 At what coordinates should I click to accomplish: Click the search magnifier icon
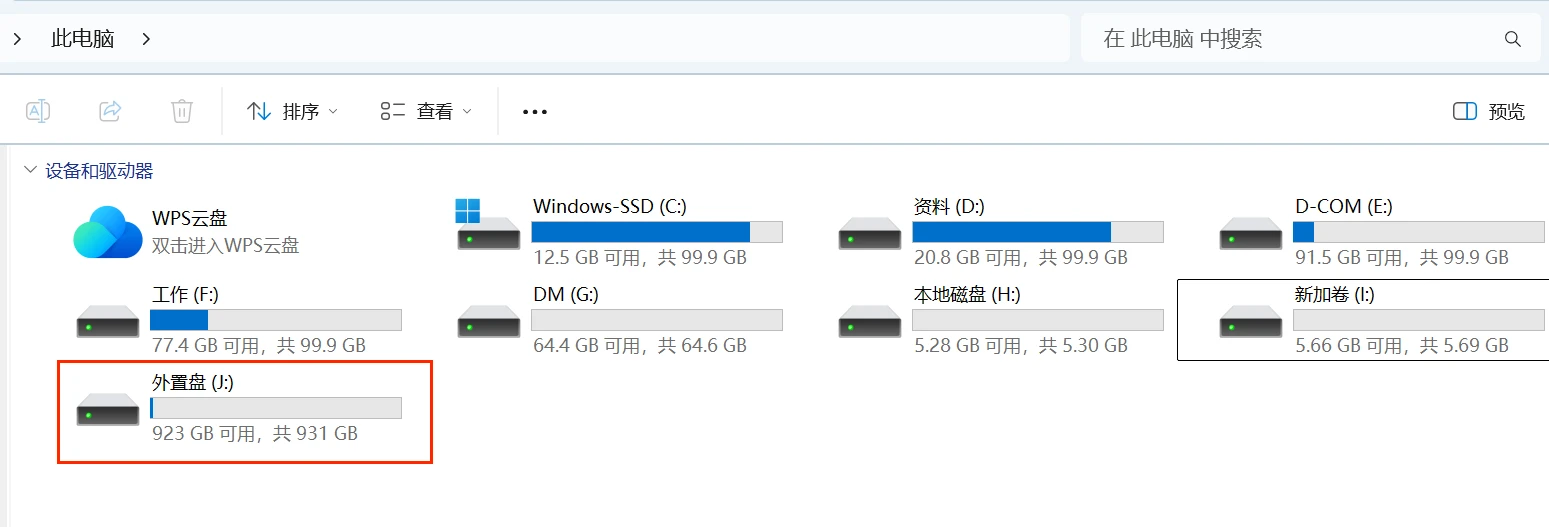point(1513,39)
